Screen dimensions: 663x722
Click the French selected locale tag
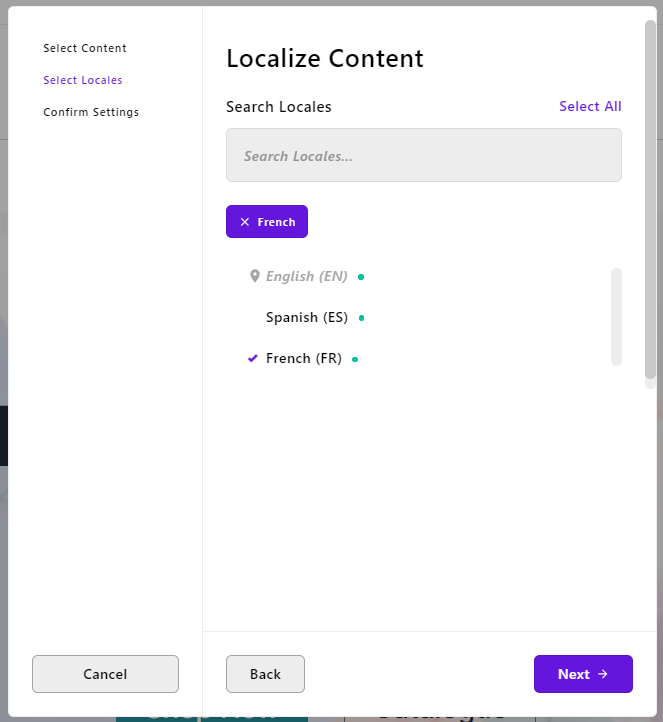click(x=267, y=221)
